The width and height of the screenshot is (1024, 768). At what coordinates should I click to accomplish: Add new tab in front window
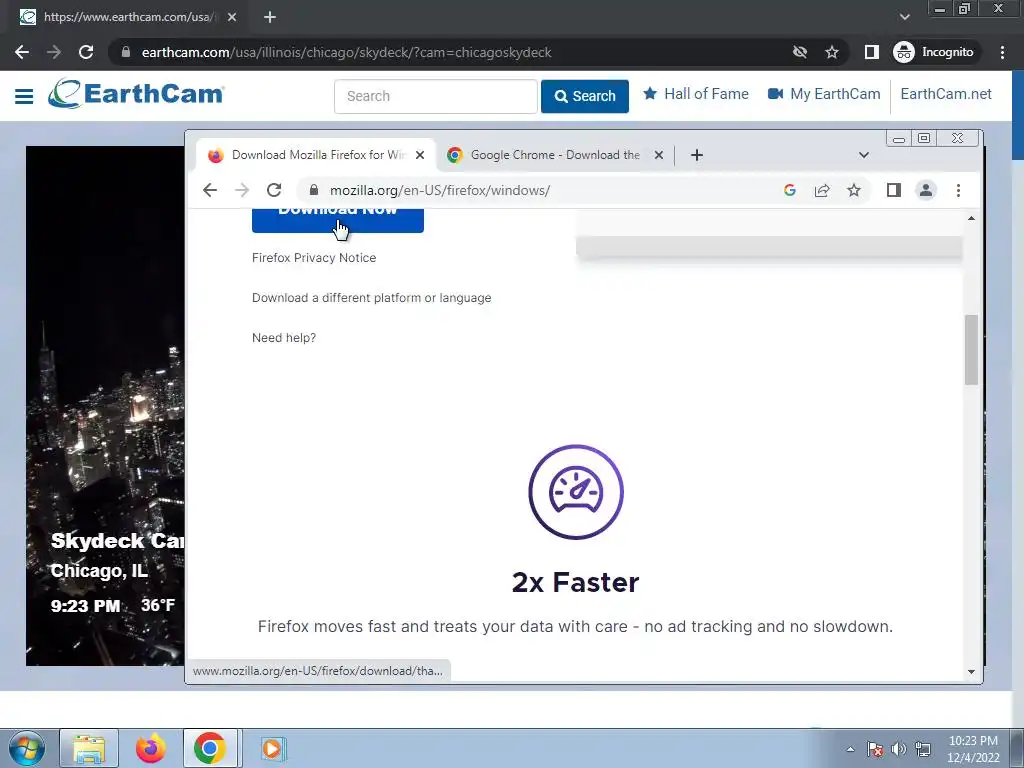coord(697,155)
